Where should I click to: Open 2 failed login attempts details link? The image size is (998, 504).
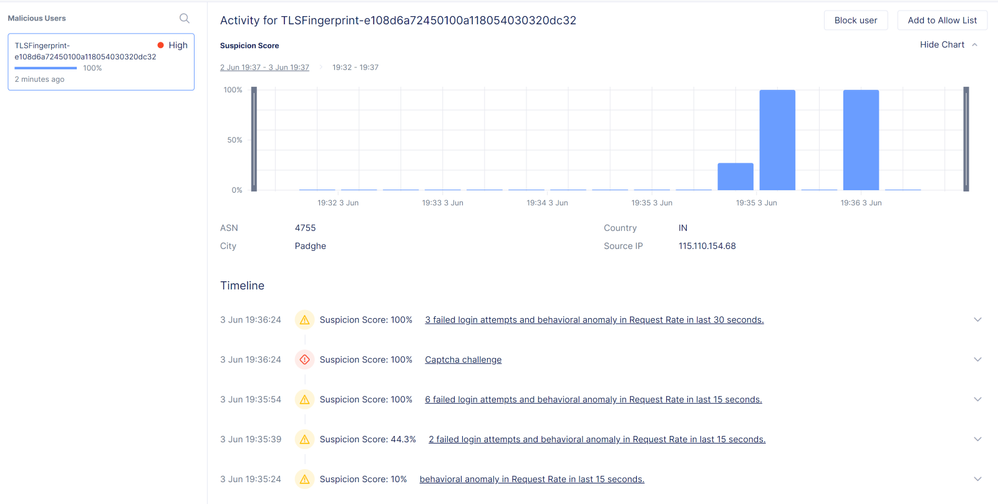pos(597,440)
